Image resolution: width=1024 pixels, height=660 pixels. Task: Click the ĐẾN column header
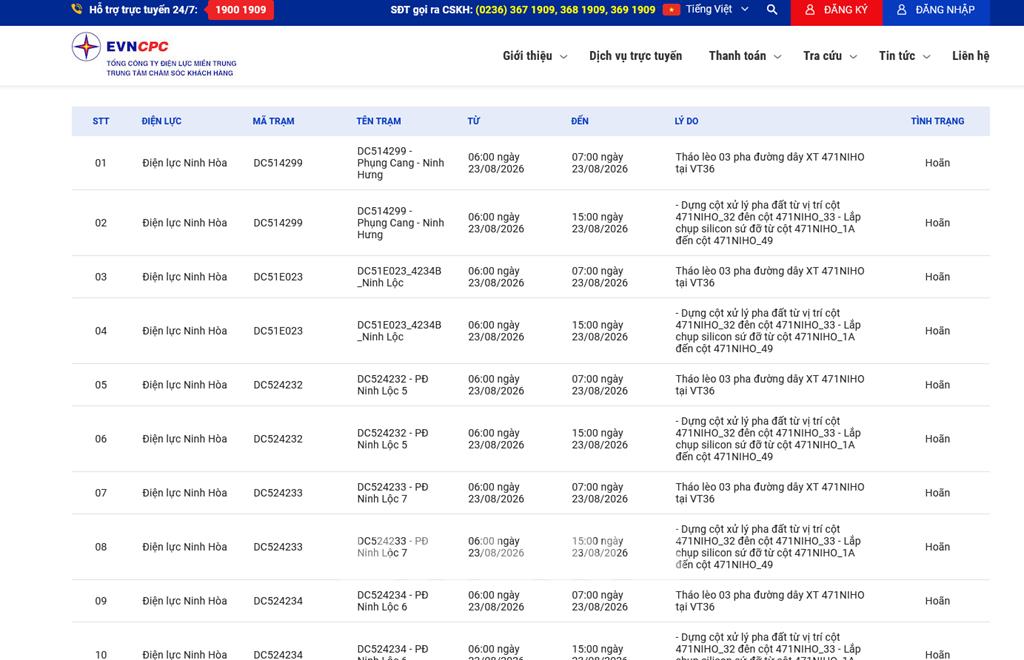tap(580, 121)
